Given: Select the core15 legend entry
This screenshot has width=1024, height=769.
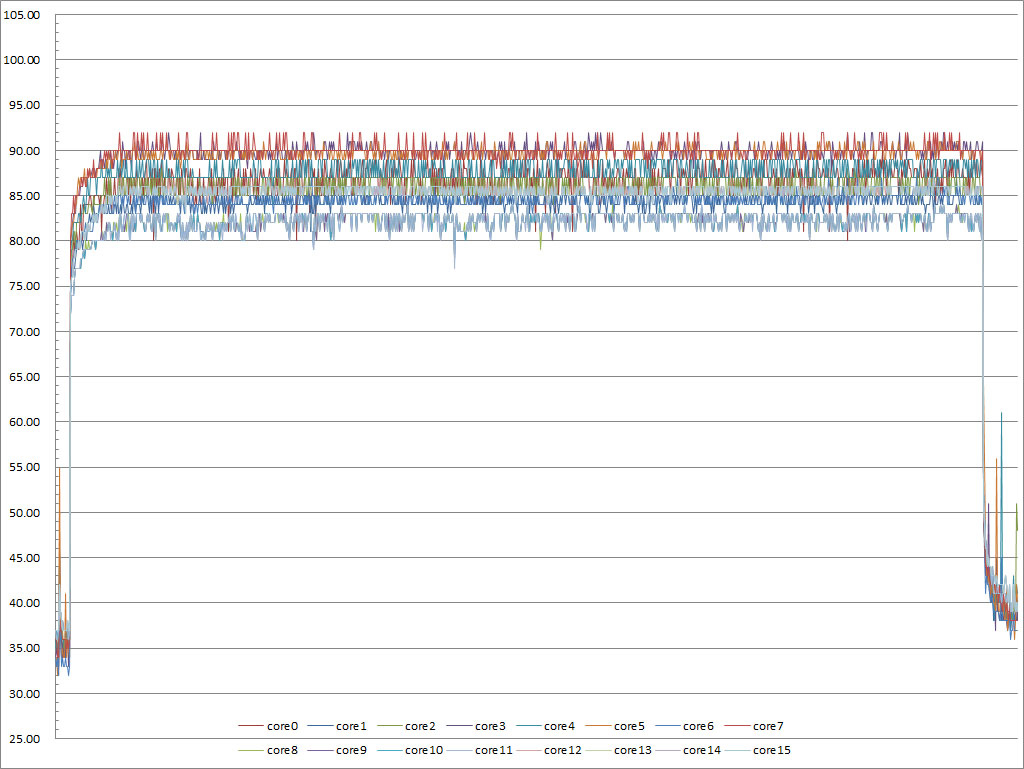Looking at the screenshot, I should click(x=758, y=750).
